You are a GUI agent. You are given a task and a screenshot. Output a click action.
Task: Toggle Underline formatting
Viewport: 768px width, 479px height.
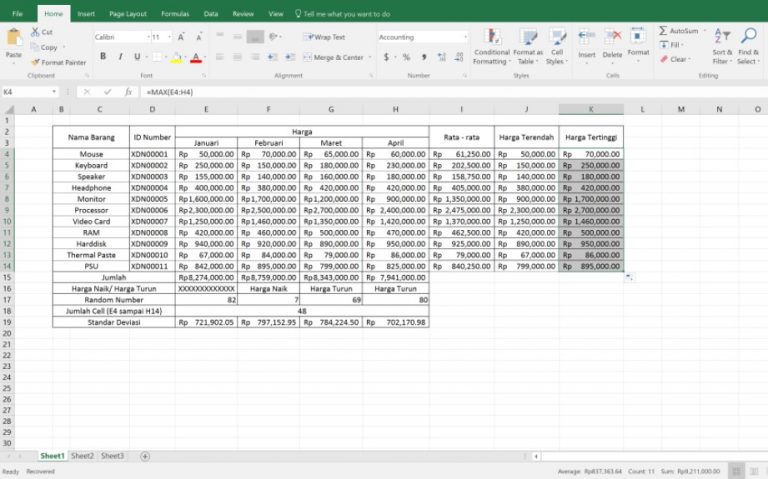coord(138,57)
